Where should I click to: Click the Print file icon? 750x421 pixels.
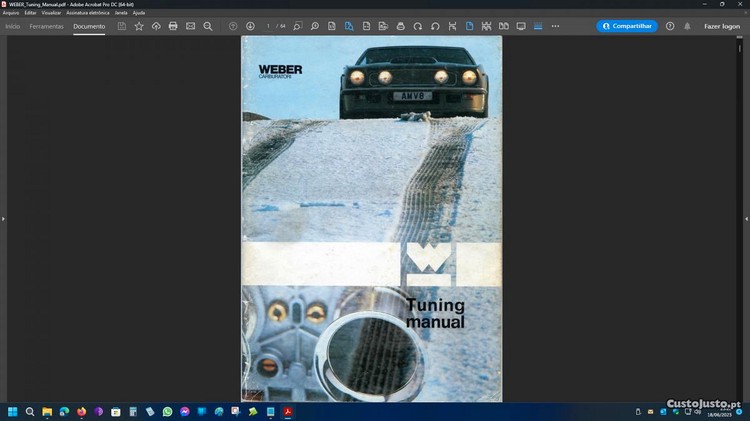[173, 26]
